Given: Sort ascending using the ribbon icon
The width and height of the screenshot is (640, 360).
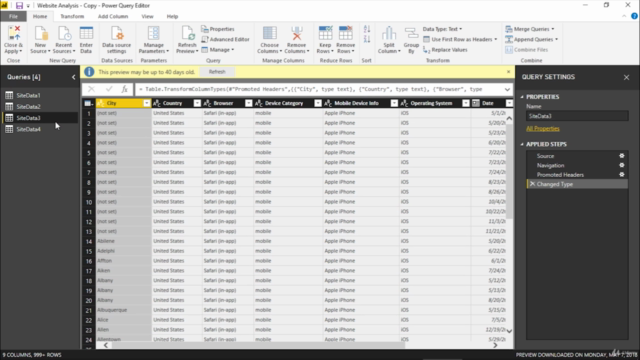Looking at the screenshot, I should point(367,29).
